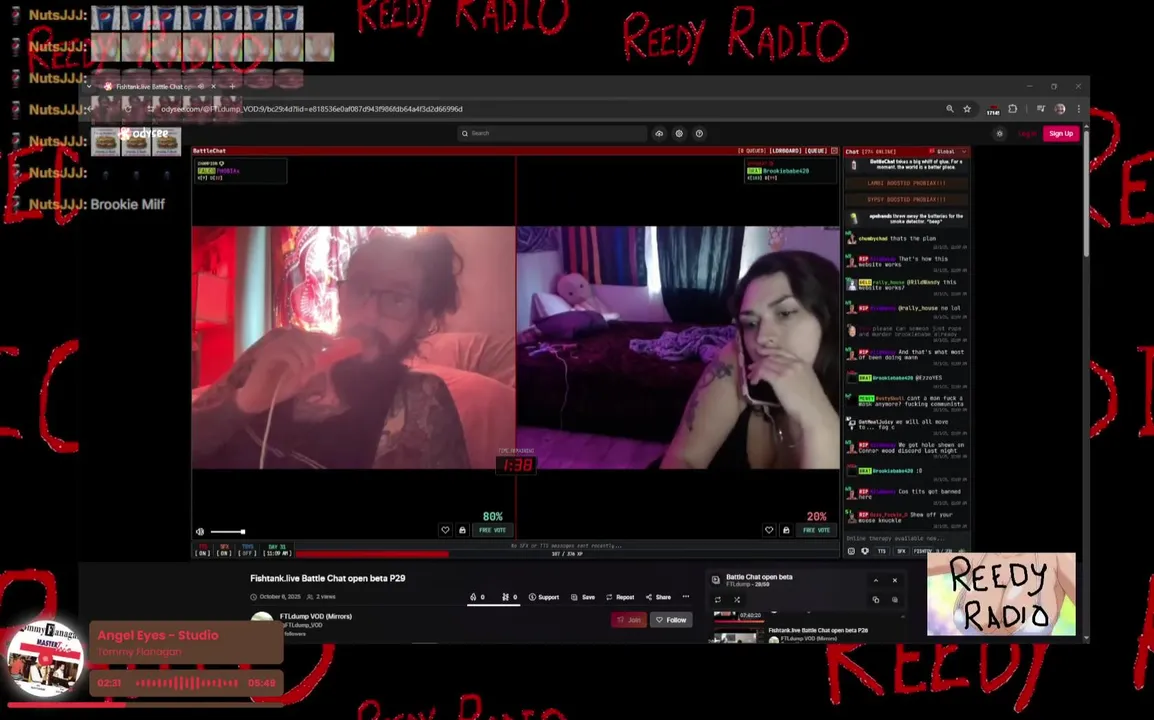Click the Repost button
The width and height of the screenshot is (1154, 720).
pyautogui.click(x=620, y=597)
